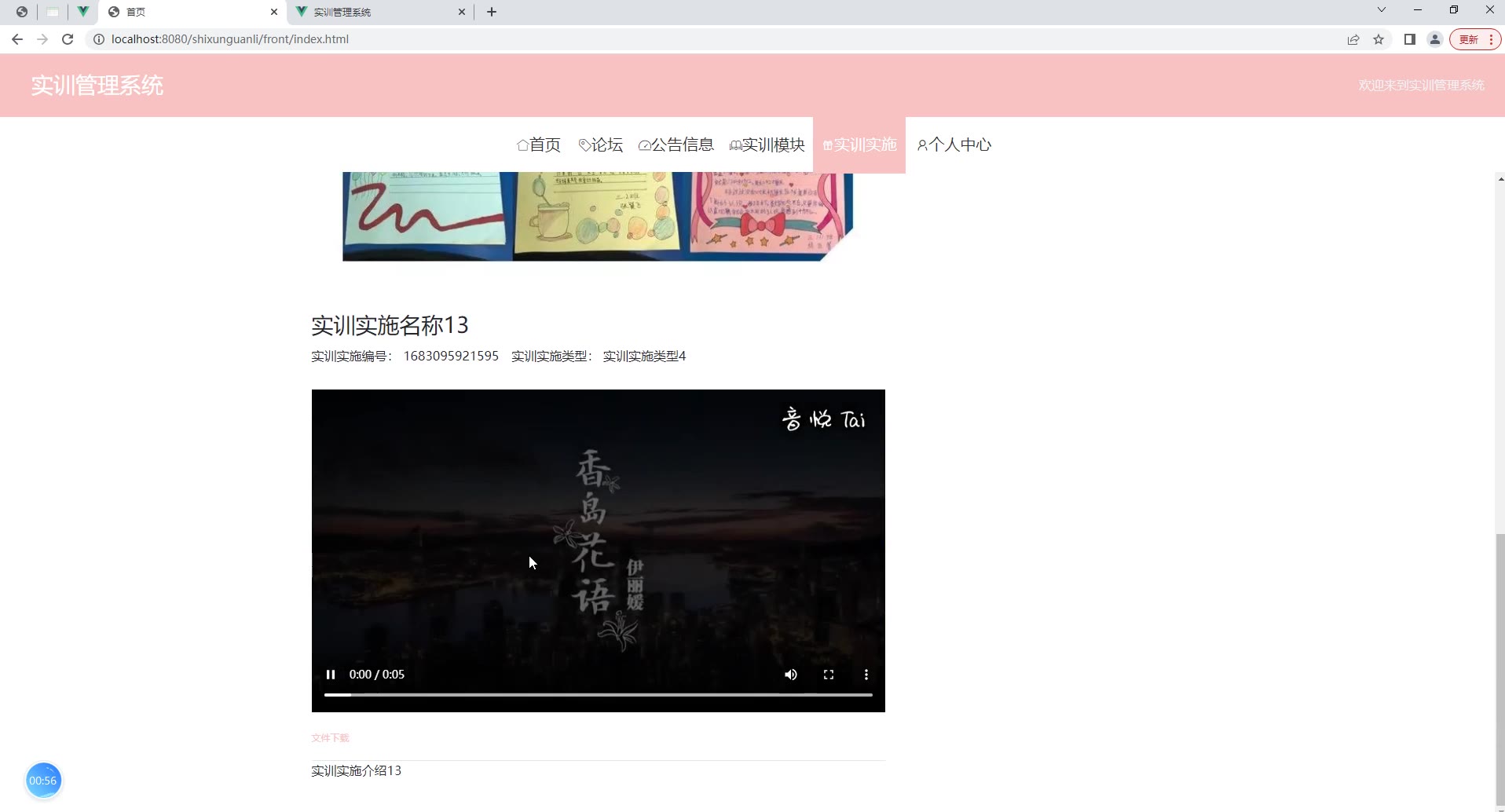Select the highlighted 实训实施 menu item

[859, 144]
